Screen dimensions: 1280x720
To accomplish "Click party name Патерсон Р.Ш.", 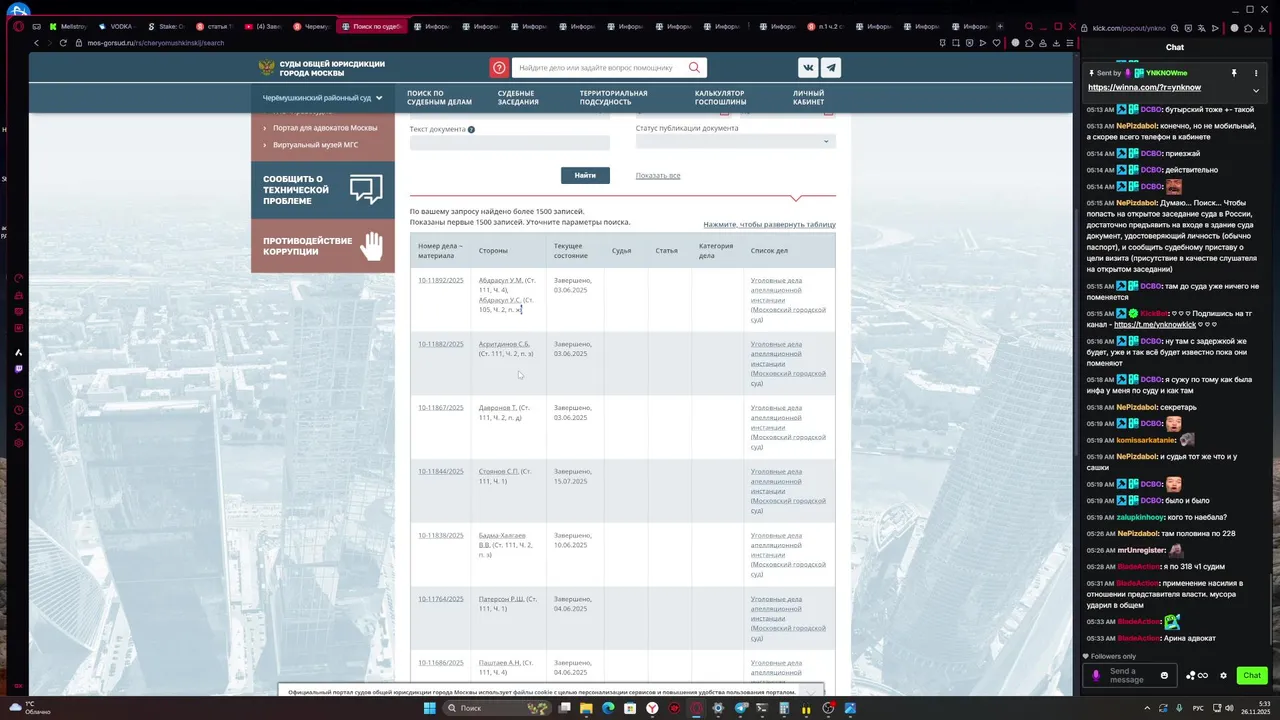I will [501, 599].
